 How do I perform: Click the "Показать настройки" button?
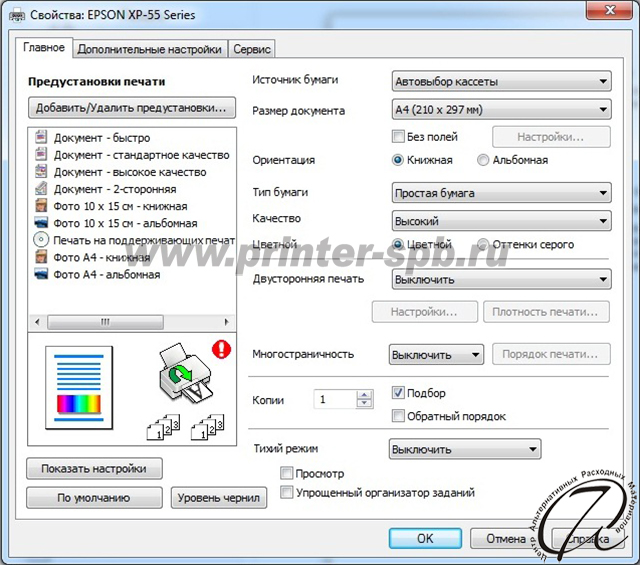[x=94, y=469]
